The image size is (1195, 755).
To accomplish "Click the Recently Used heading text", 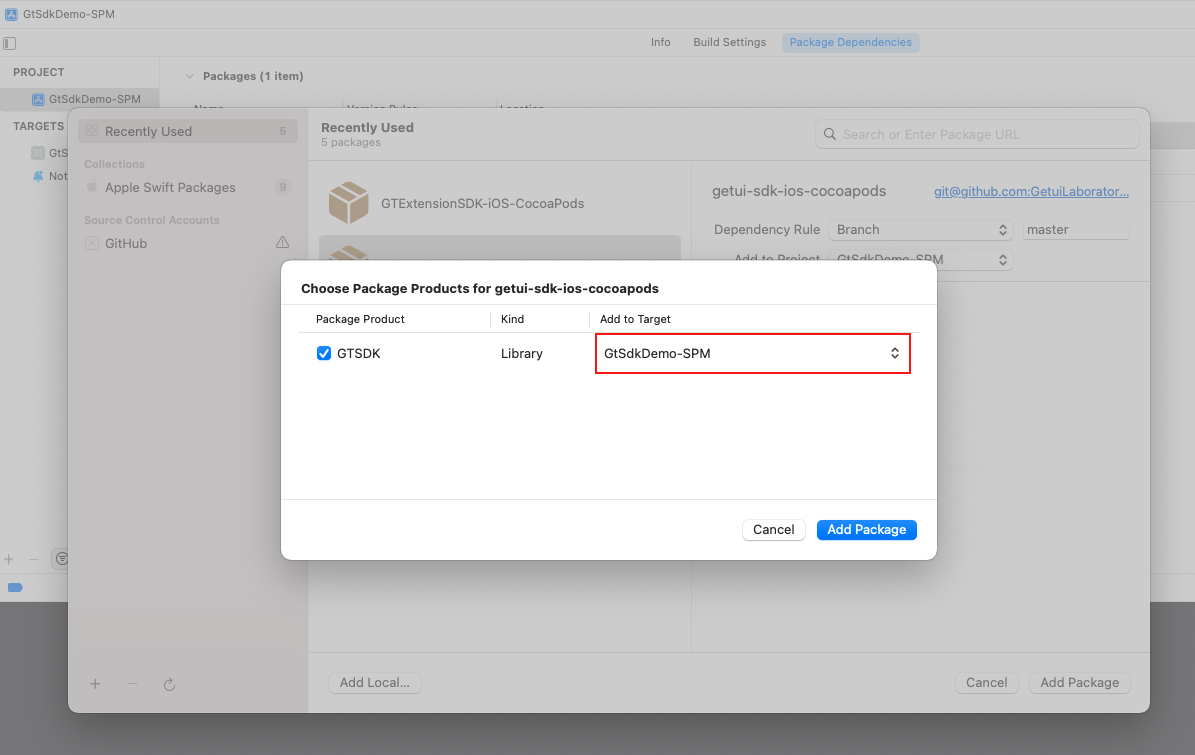I will click(367, 127).
